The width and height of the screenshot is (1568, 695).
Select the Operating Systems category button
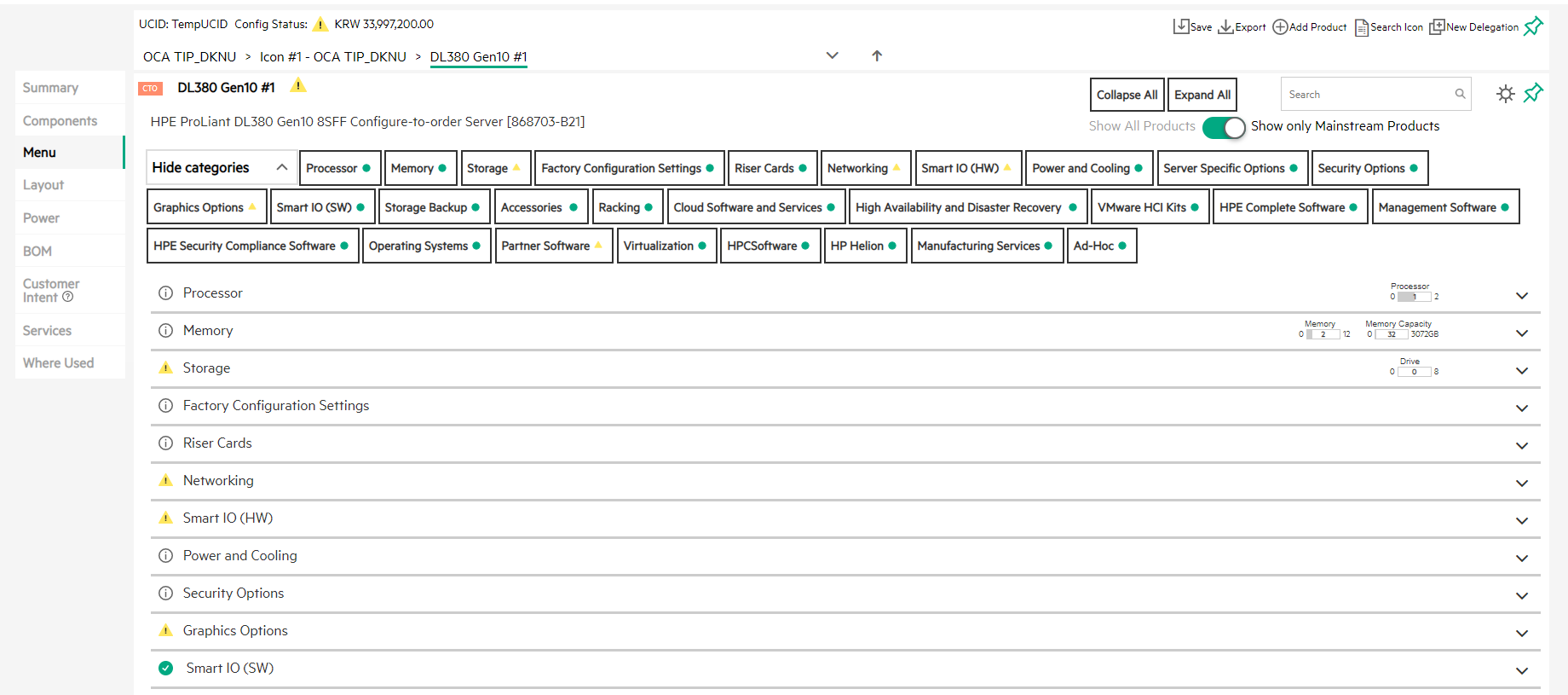coord(427,246)
